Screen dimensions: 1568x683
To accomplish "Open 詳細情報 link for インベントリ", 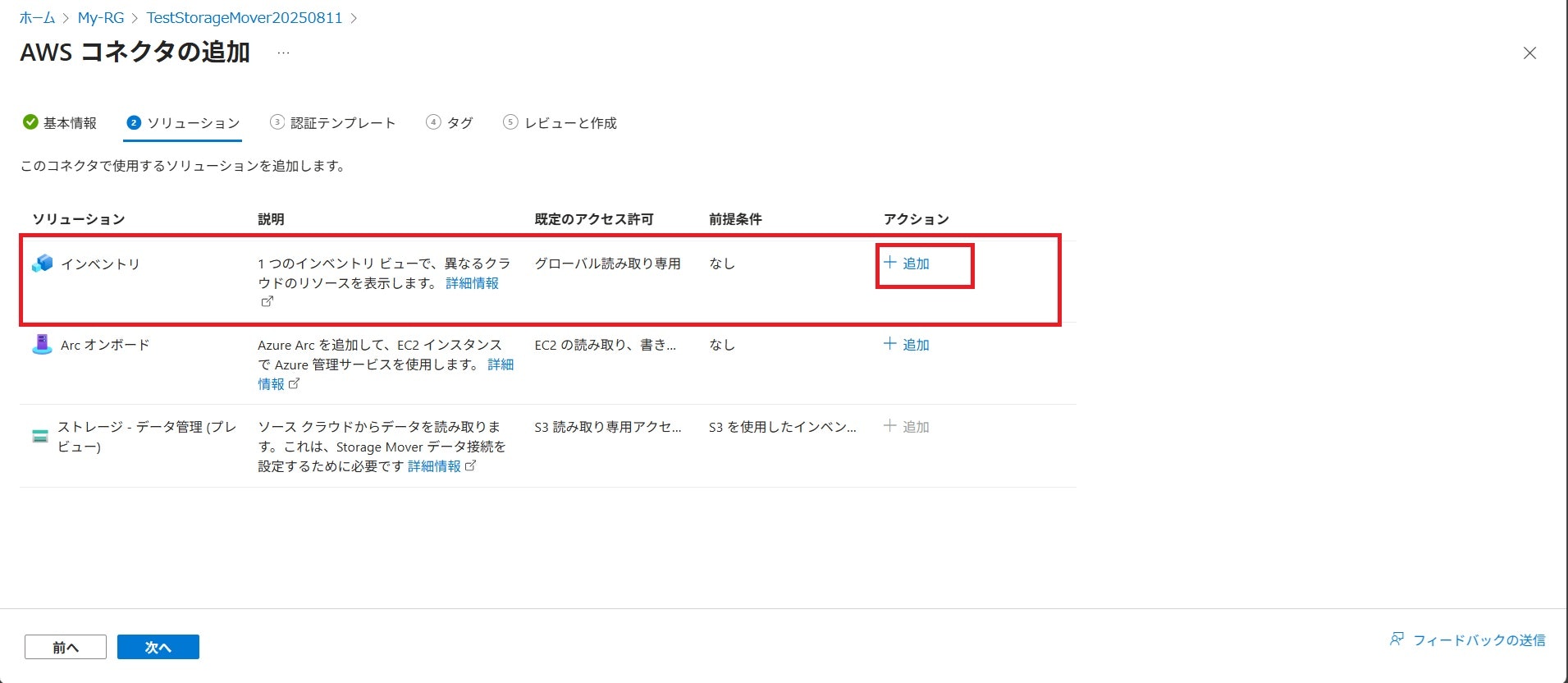I will [x=473, y=283].
